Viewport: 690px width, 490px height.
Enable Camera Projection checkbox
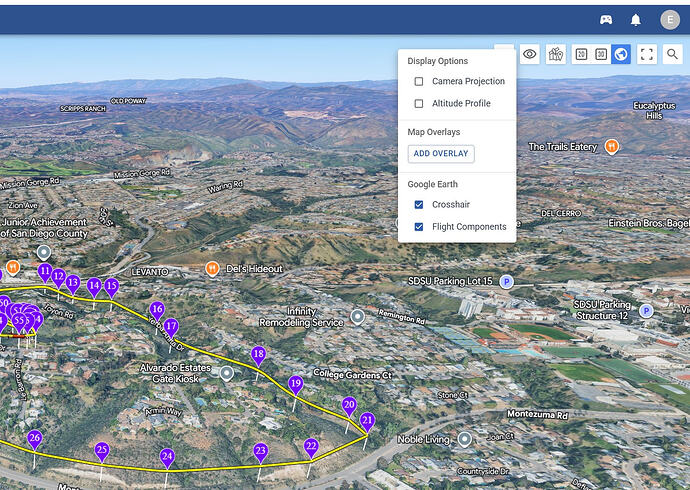(419, 81)
